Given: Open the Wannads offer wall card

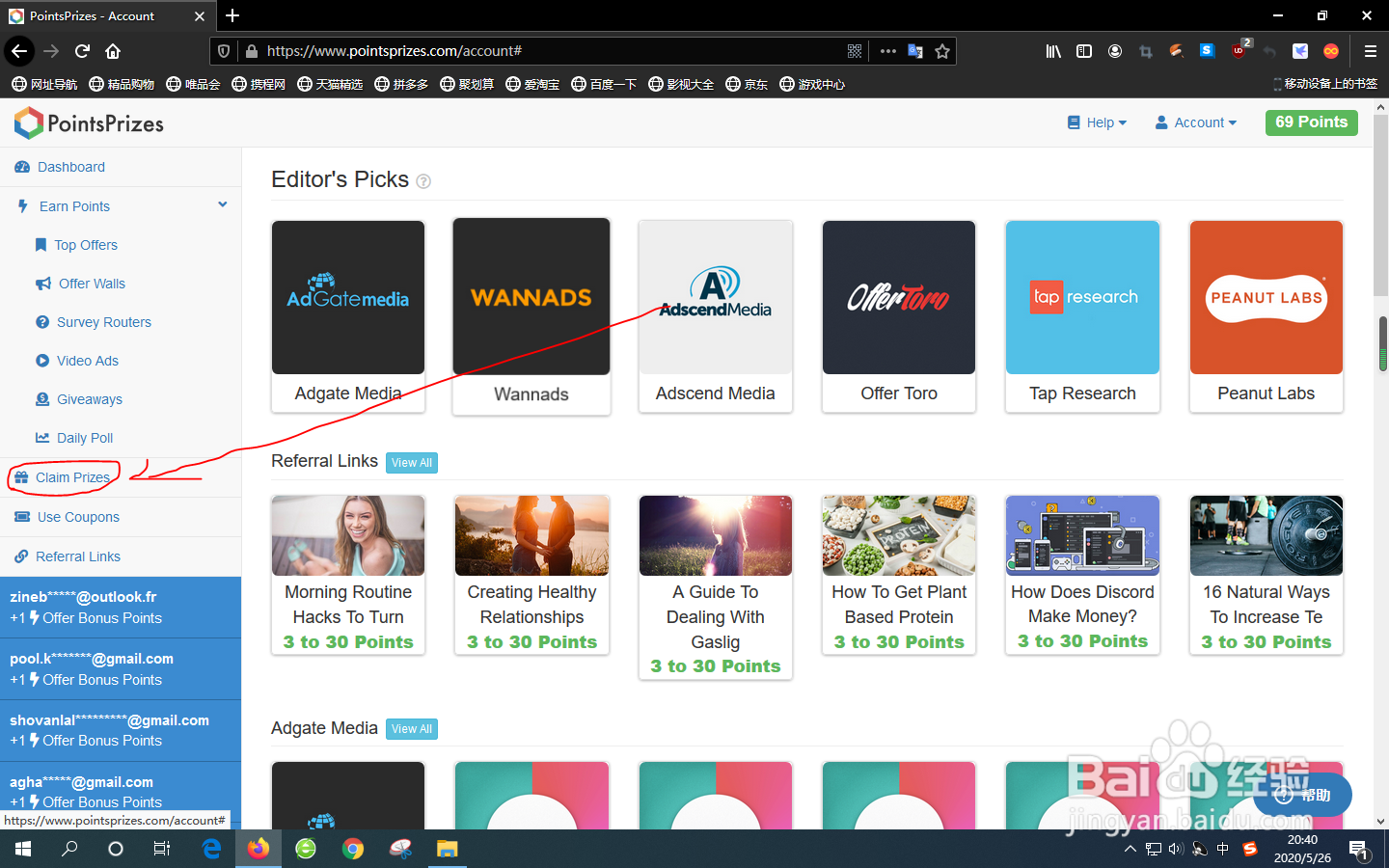Looking at the screenshot, I should click(531, 316).
